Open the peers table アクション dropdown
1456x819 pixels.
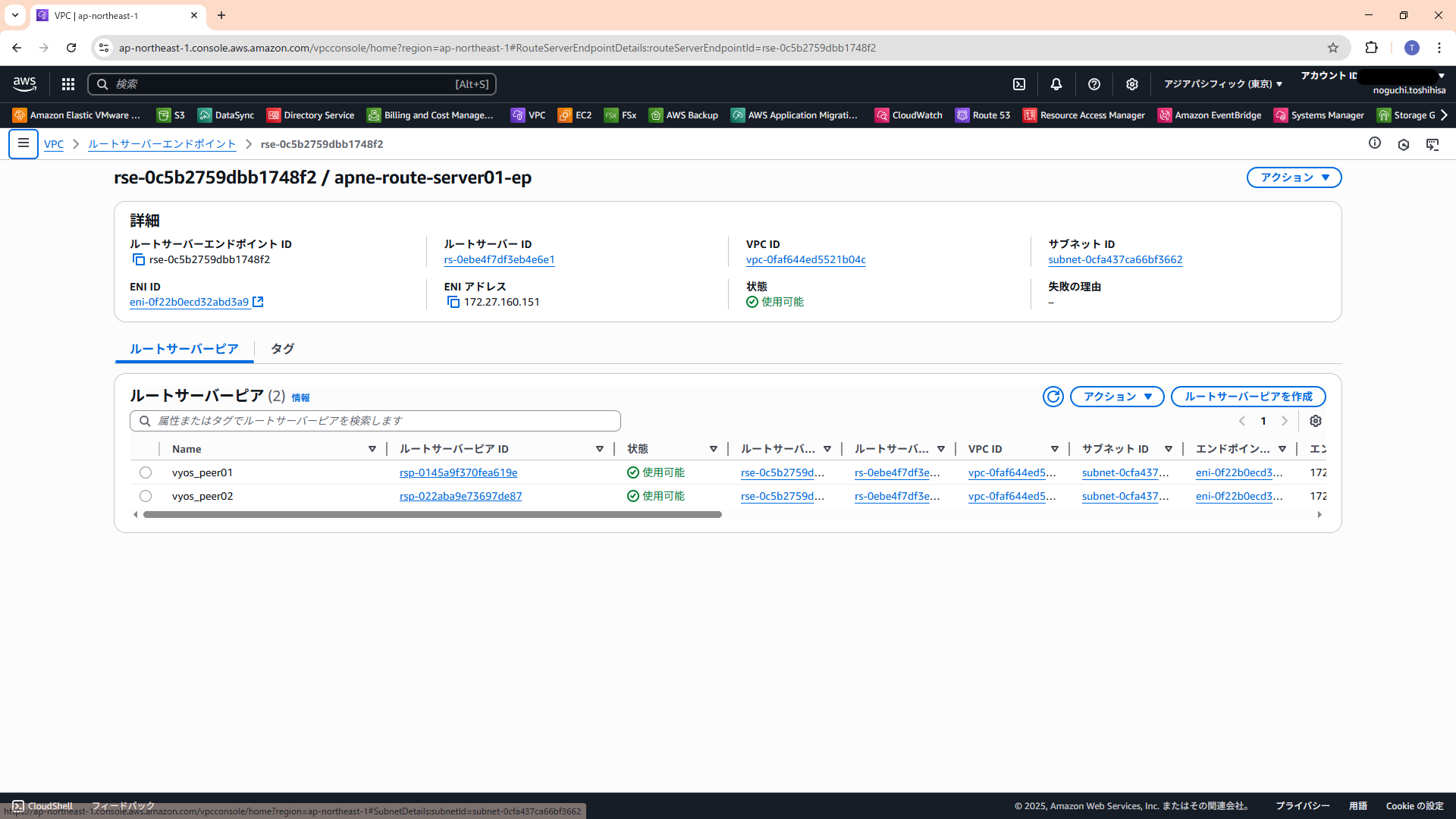click(1116, 397)
